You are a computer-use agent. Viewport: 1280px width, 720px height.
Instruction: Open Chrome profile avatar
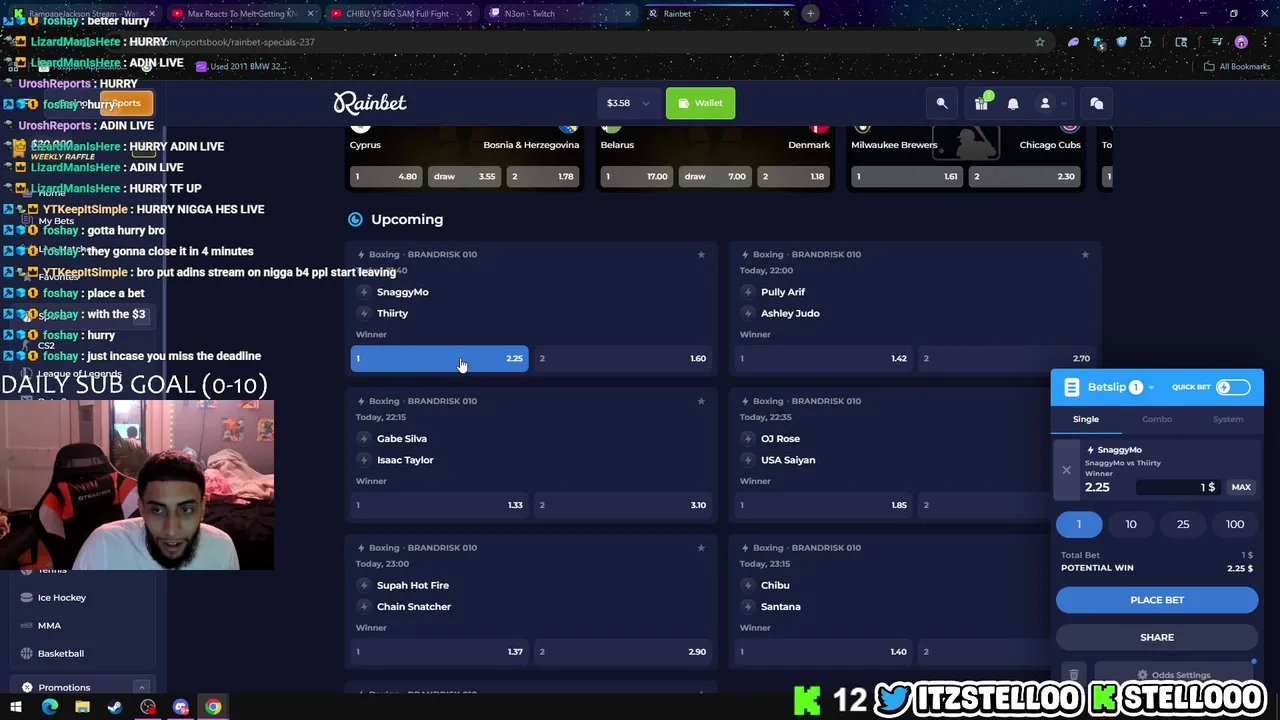(x=1241, y=42)
